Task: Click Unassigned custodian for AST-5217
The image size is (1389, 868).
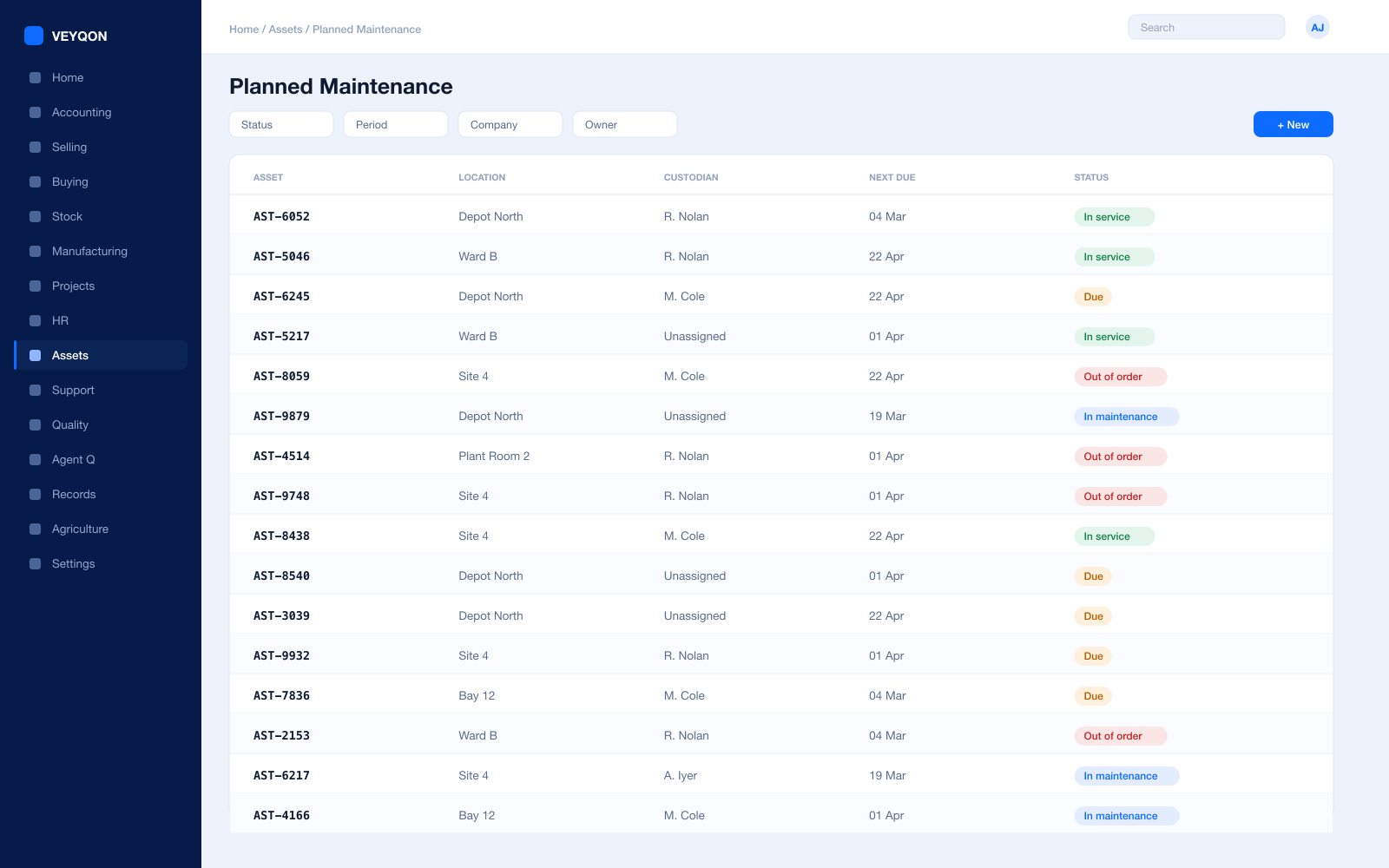Action: [x=694, y=336]
